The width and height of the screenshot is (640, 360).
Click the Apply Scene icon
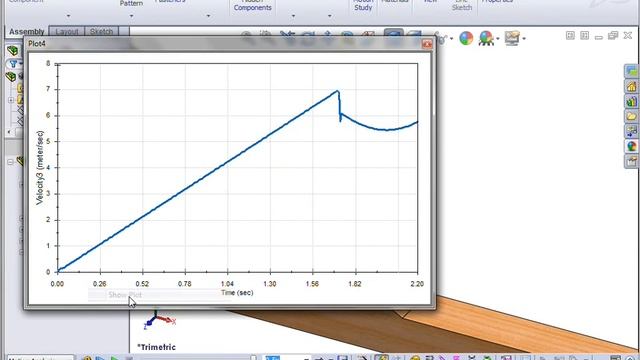486,38
